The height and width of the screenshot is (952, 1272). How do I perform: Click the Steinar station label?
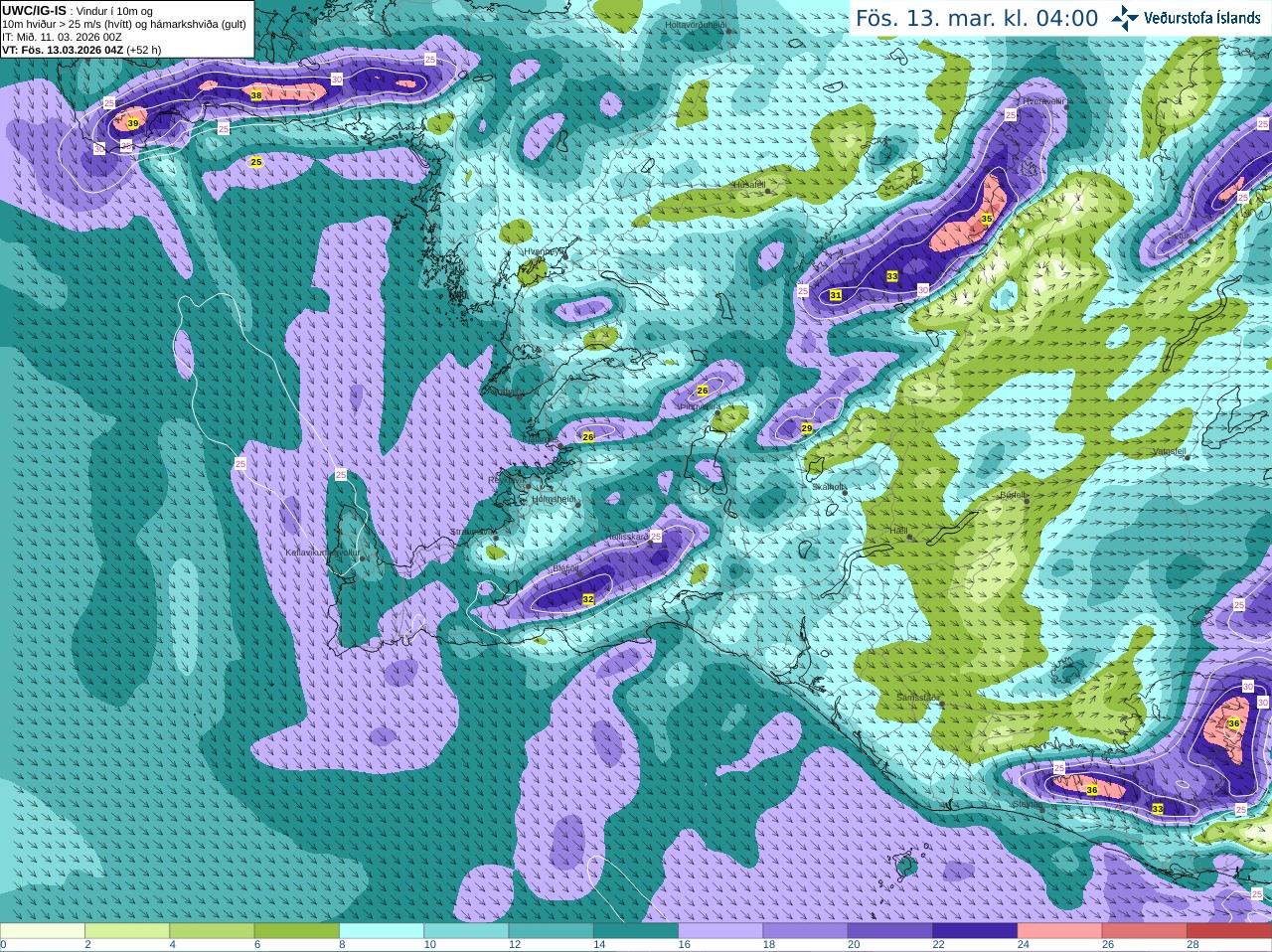pyautogui.click(x=1025, y=804)
